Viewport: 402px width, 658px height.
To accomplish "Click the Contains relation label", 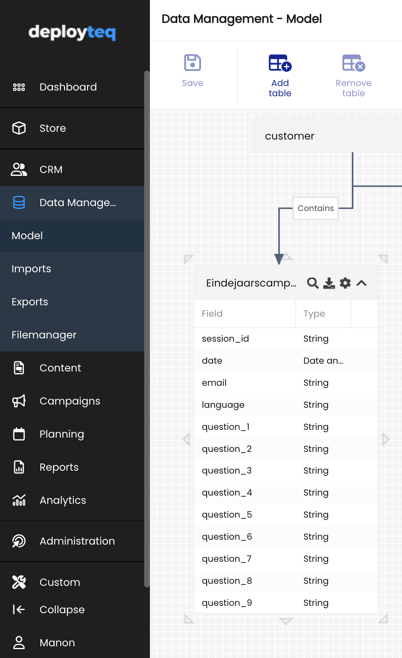I will point(316,208).
